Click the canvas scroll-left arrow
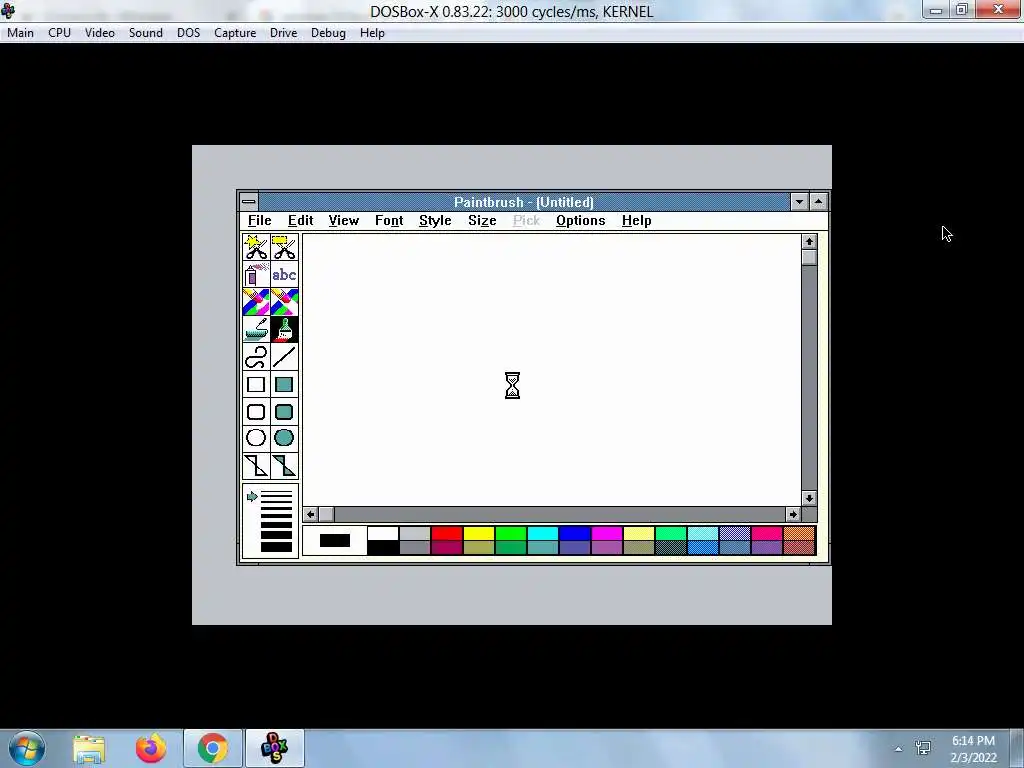1024x768 pixels. pyautogui.click(x=310, y=515)
